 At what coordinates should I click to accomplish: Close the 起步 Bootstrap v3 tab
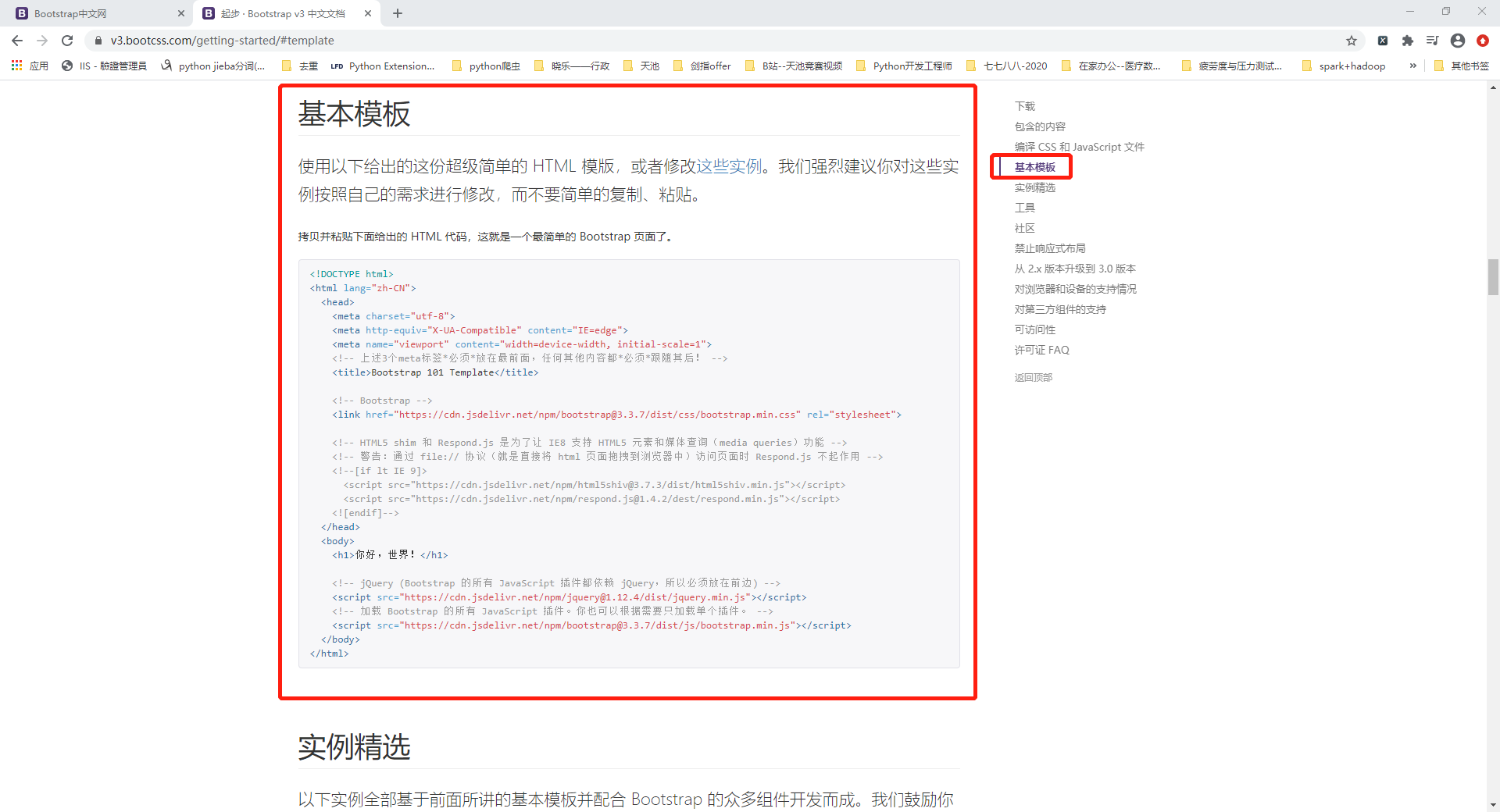(x=369, y=13)
